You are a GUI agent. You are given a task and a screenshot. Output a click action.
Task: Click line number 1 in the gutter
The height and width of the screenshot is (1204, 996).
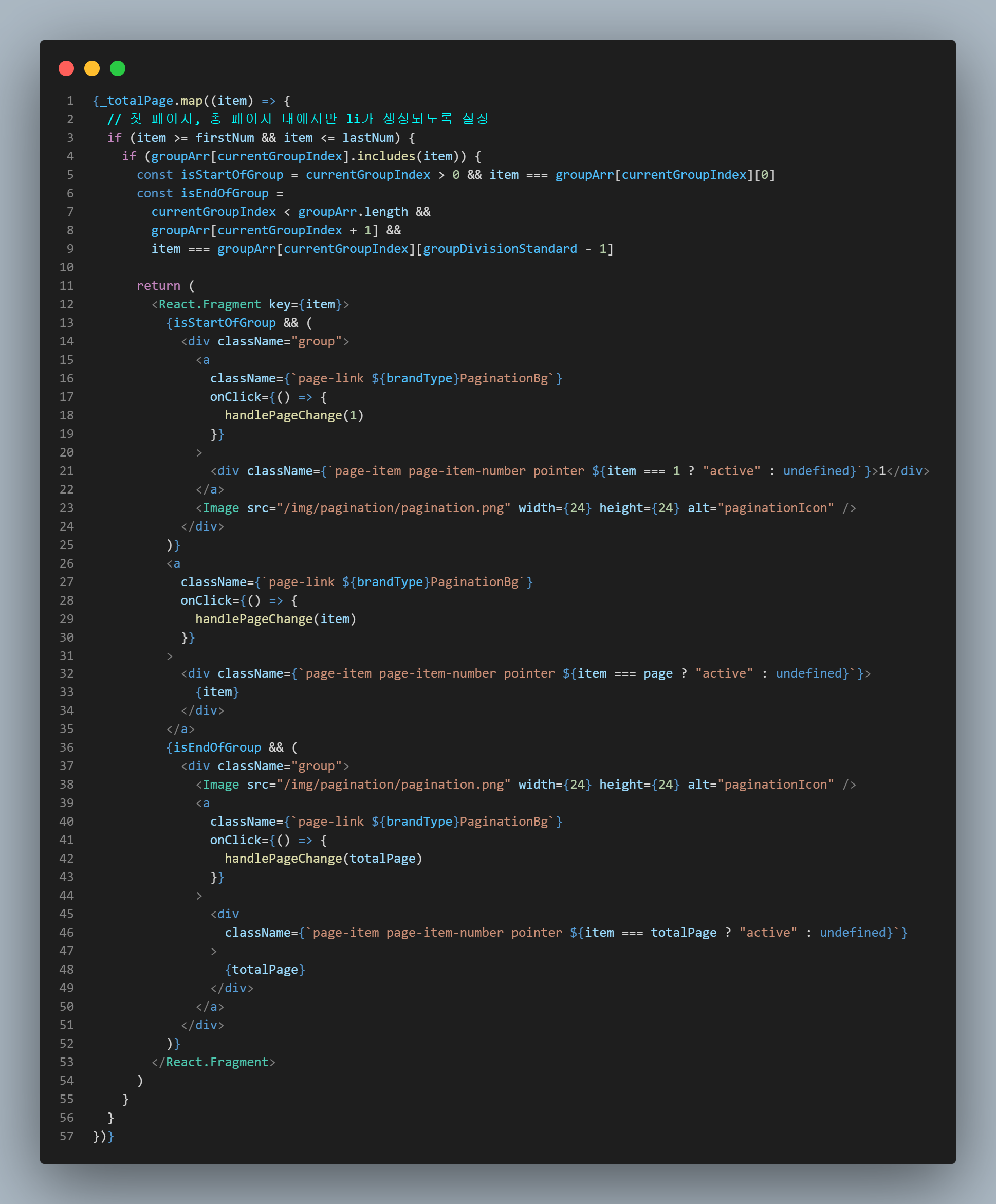(70, 101)
